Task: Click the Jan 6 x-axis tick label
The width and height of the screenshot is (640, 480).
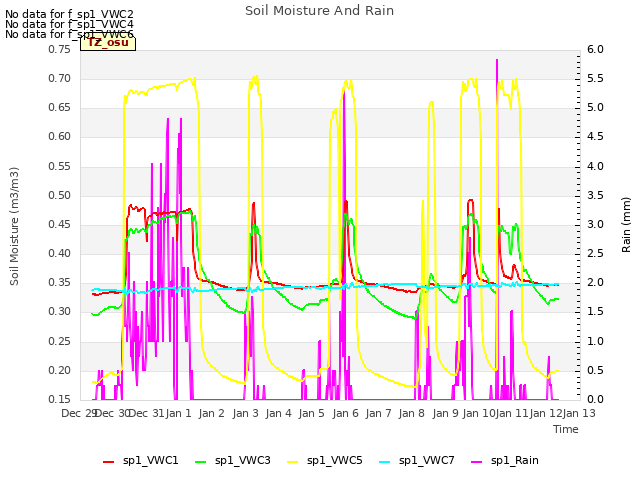Action: point(345,413)
